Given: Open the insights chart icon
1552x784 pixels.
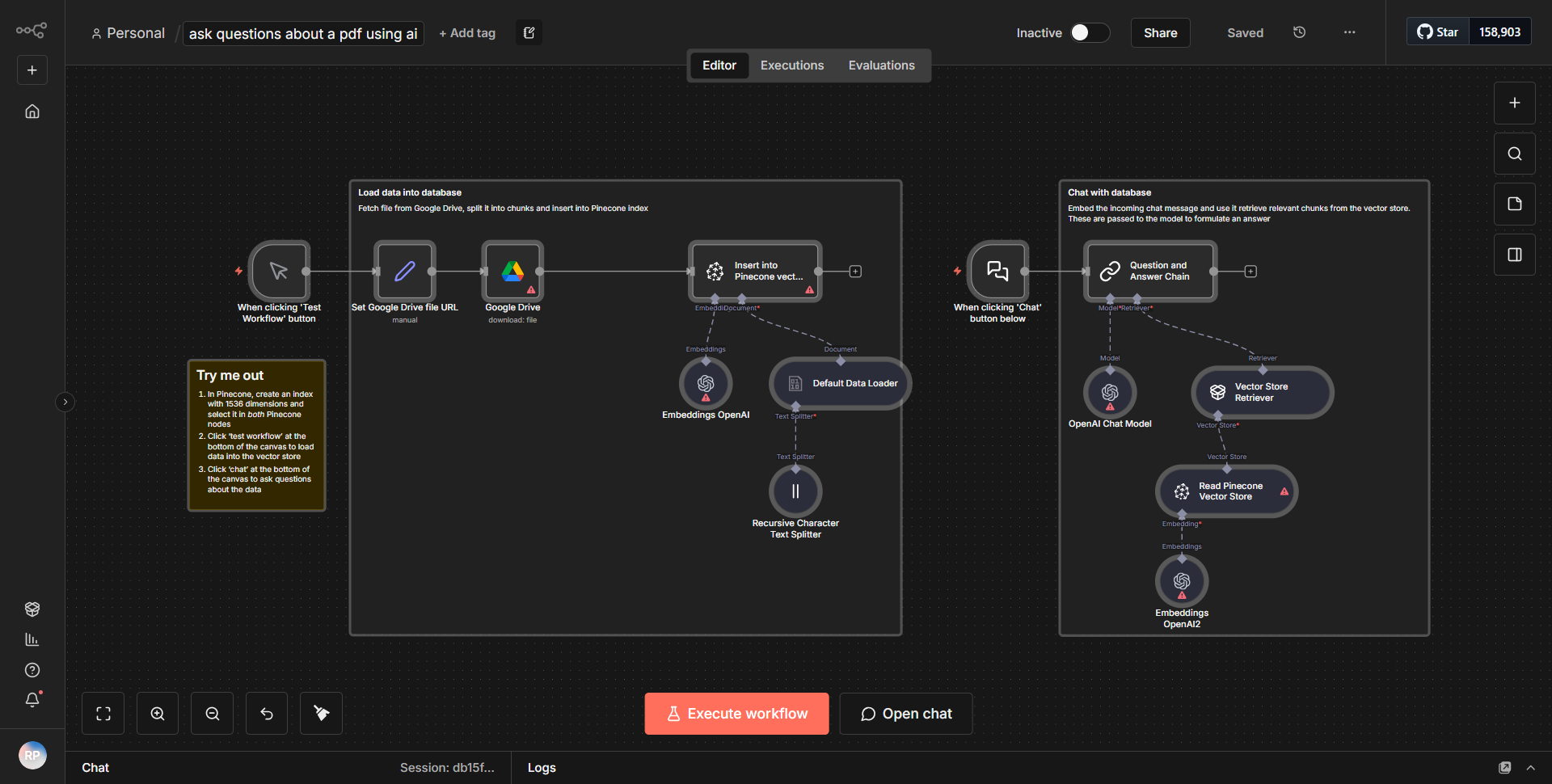Looking at the screenshot, I should click(x=32, y=639).
